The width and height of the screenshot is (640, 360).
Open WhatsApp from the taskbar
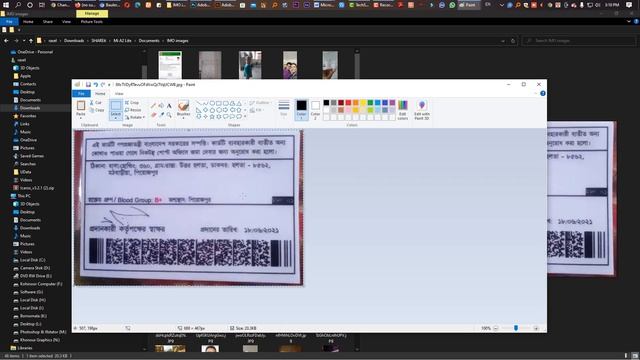pos(452,5)
